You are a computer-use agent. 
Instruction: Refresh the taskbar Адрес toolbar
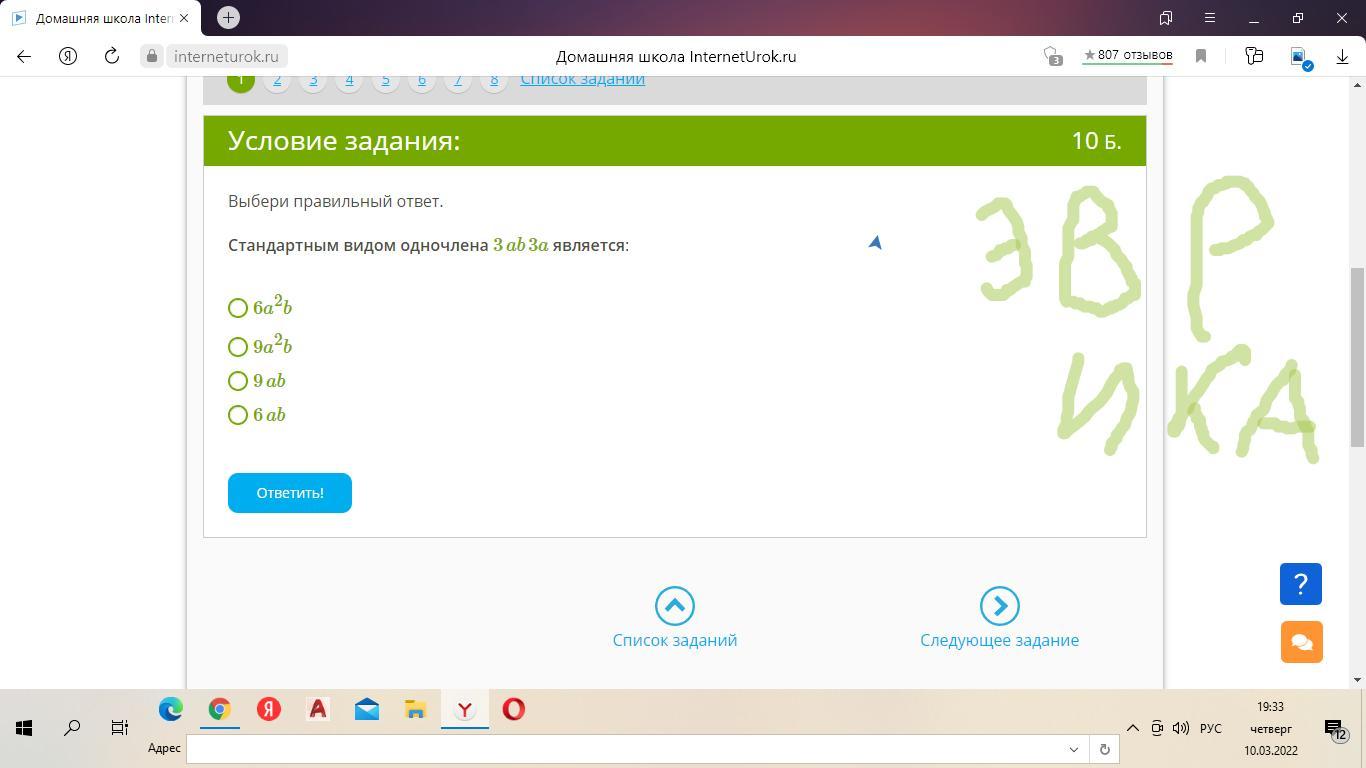(x=1105, y=749)
